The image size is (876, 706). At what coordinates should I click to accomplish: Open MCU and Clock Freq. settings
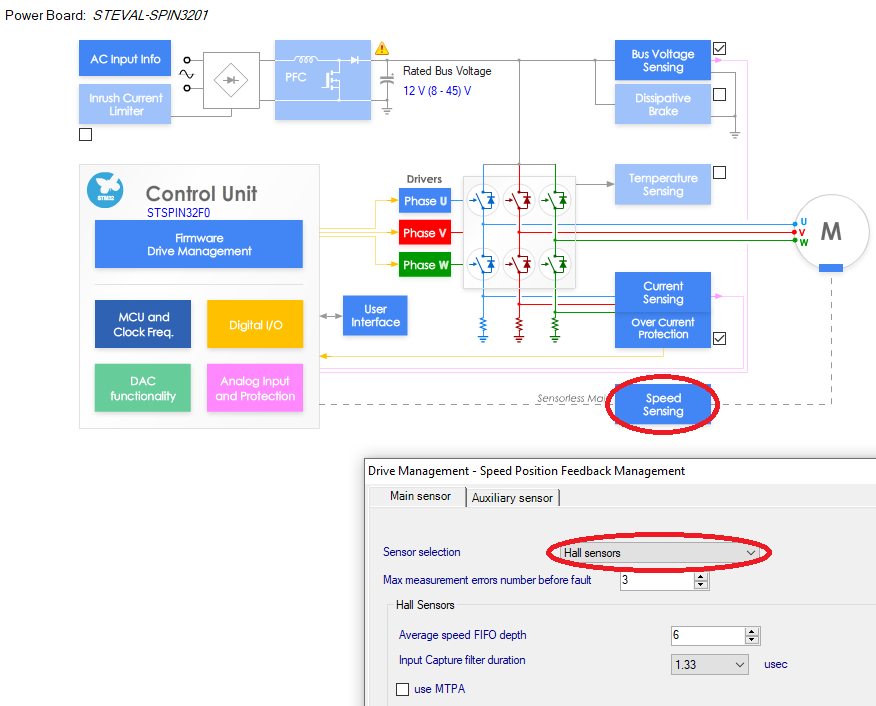pyautogui.click(x=143, y=324)
